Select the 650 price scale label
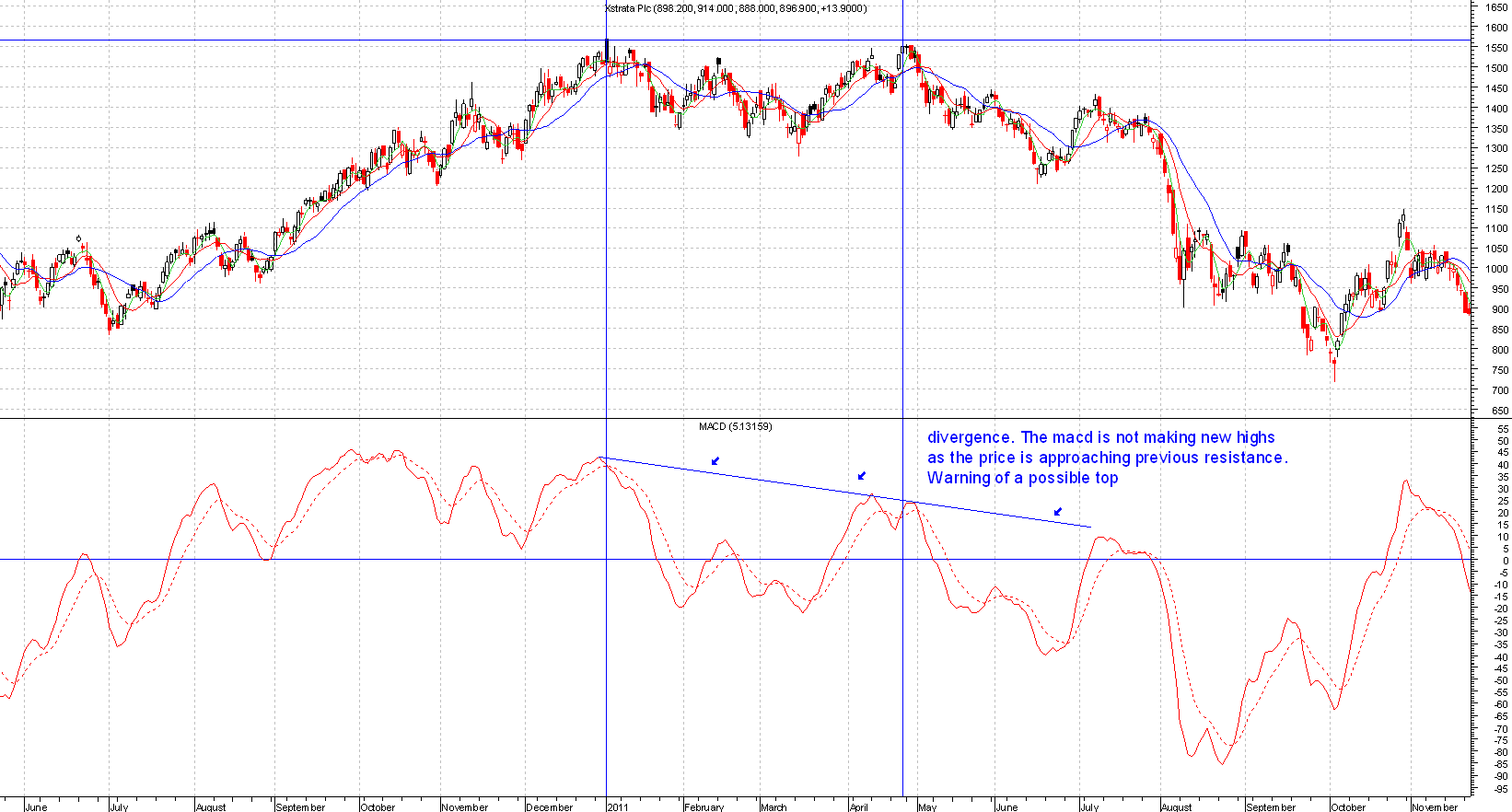 point(1499,411)
